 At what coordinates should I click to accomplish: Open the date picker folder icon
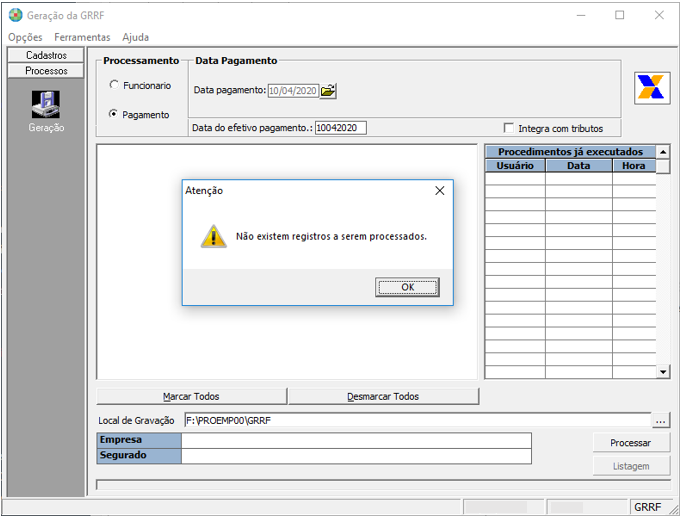pos(328,91)
